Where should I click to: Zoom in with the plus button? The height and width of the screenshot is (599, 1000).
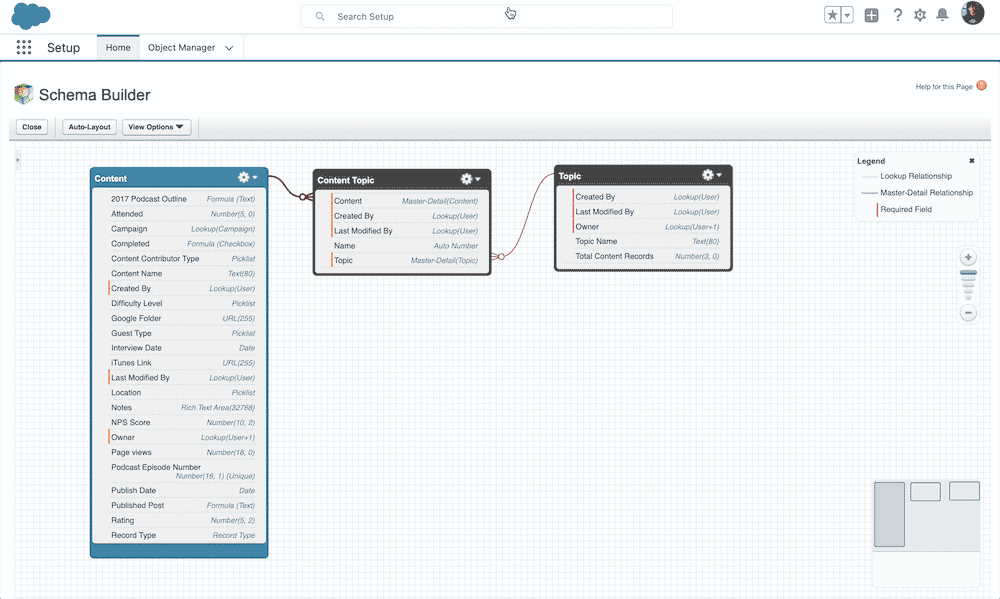pyautogui.click(x=968, y=257)
